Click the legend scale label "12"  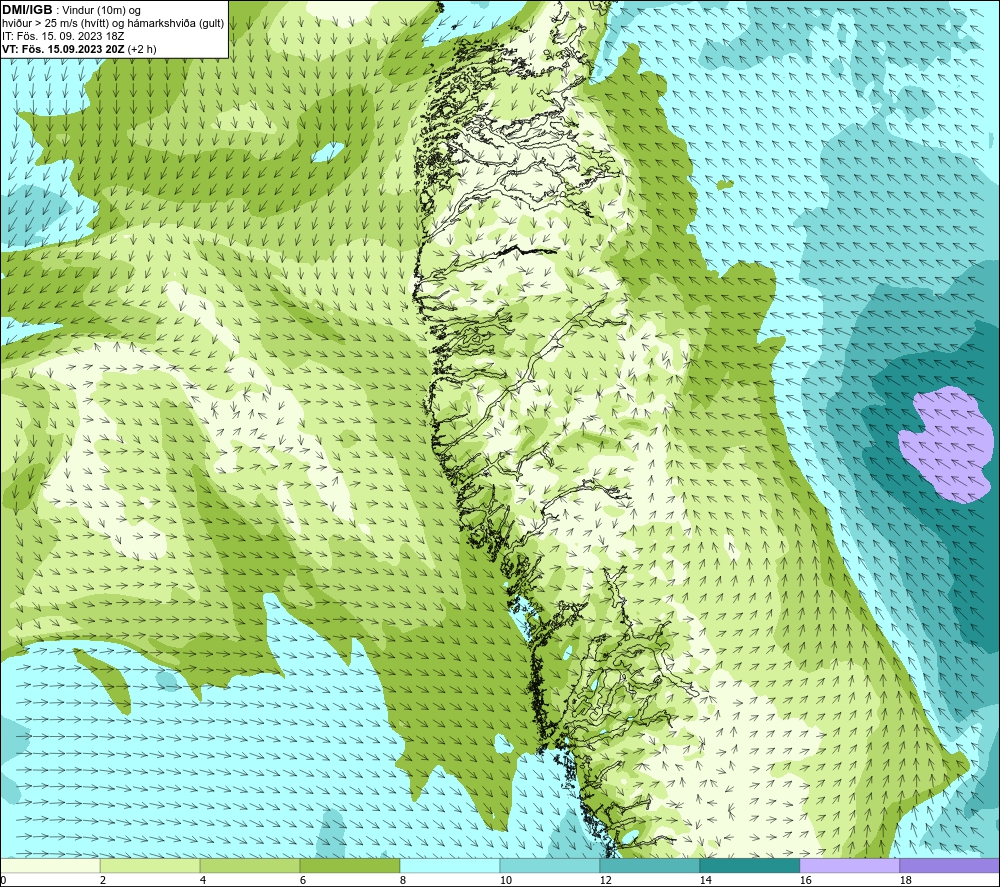point(606,880)
